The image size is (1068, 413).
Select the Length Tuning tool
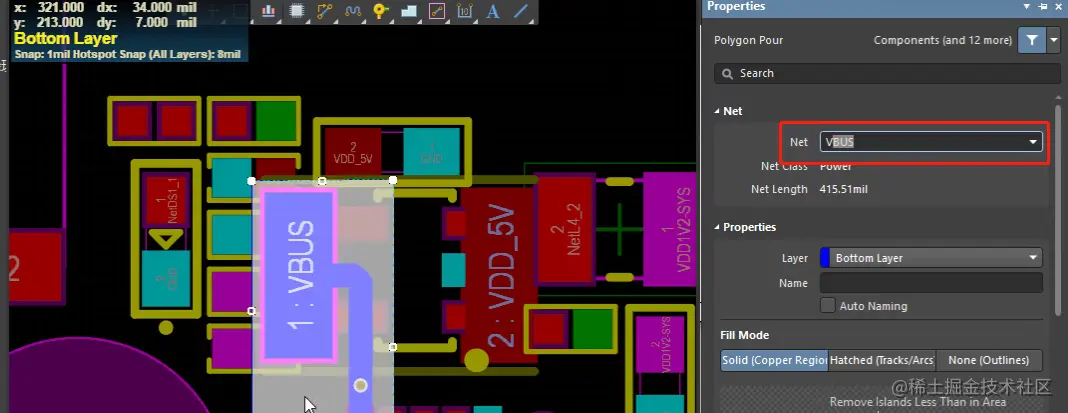pos(352,11)
